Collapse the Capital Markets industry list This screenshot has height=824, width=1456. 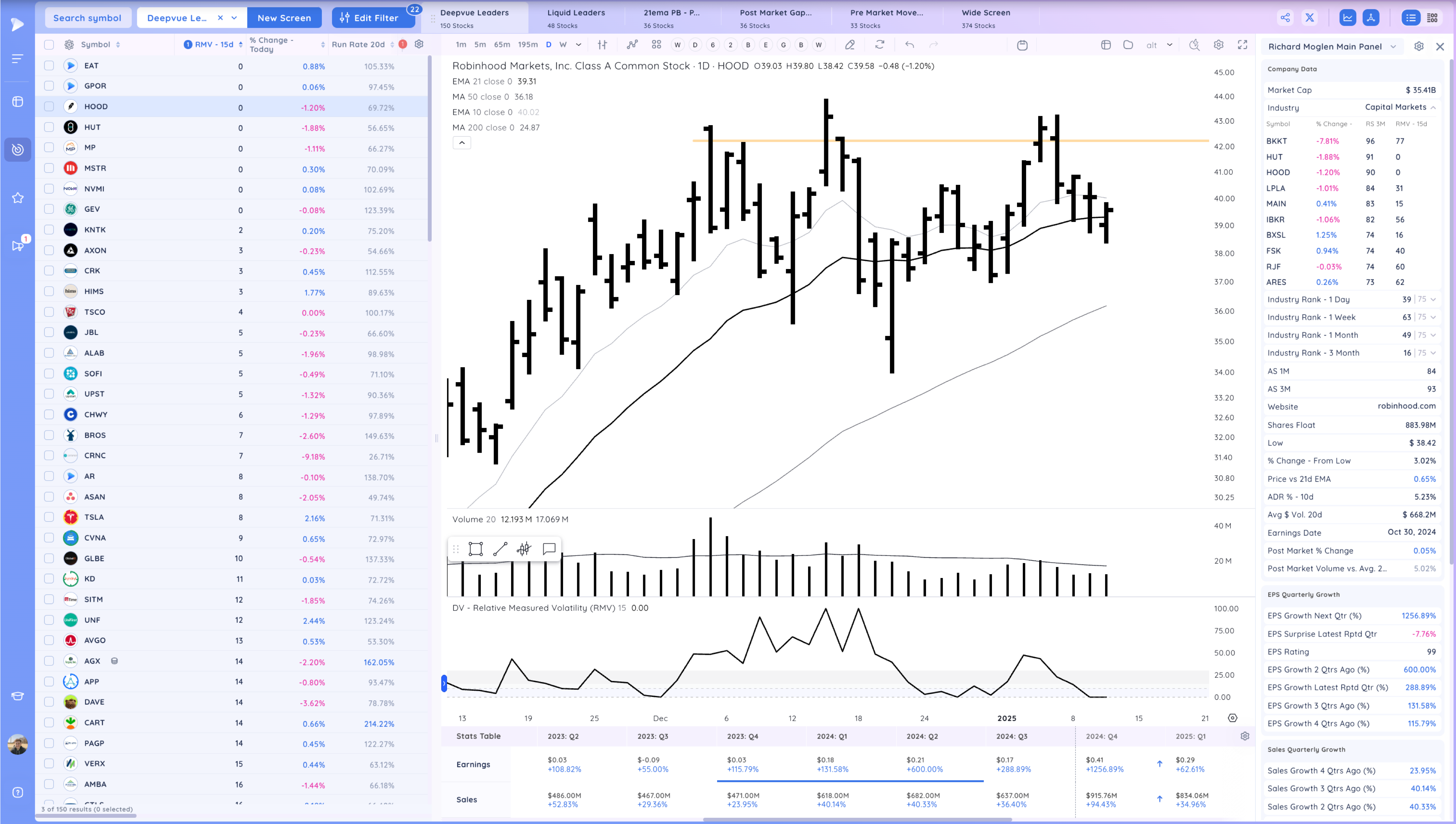(1433, 107)
